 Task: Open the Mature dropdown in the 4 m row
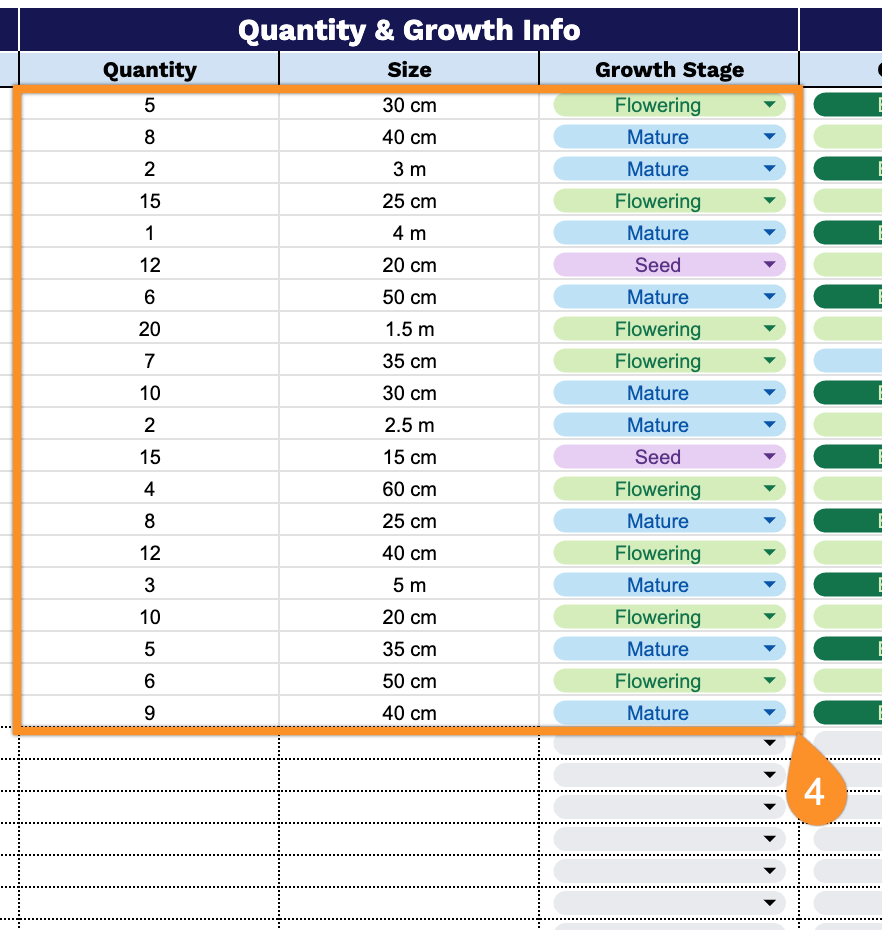(x=769, y=233)
